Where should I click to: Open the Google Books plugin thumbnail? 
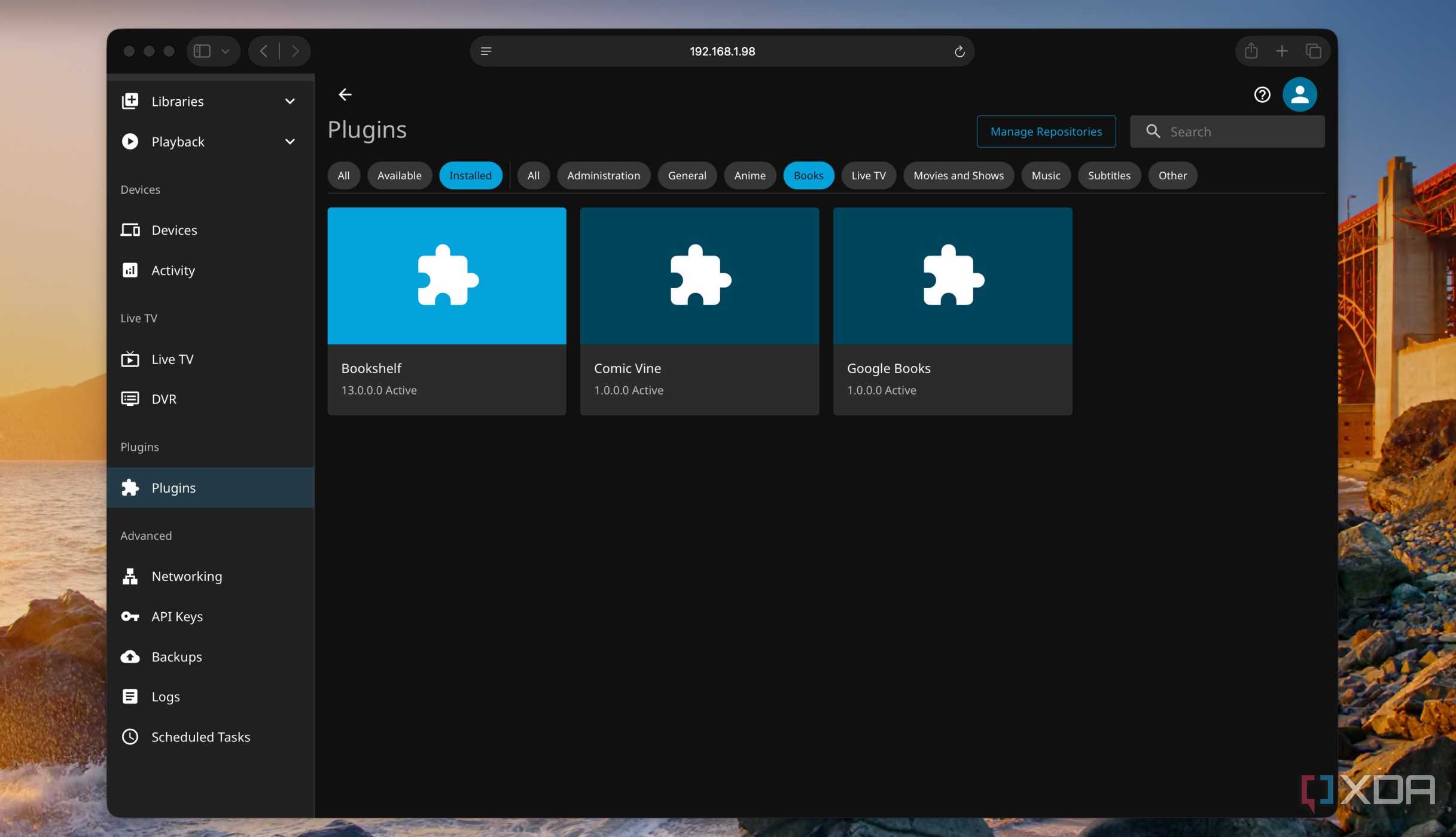coord(953,276)
